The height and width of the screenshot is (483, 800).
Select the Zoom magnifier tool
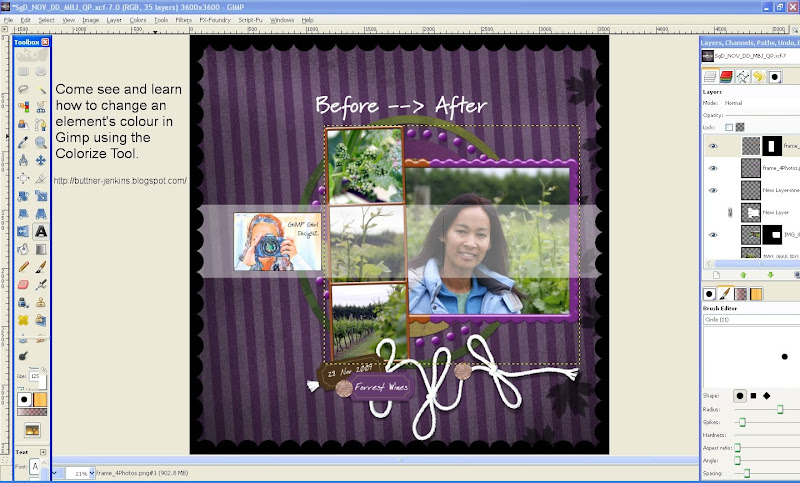click(41, 142)
